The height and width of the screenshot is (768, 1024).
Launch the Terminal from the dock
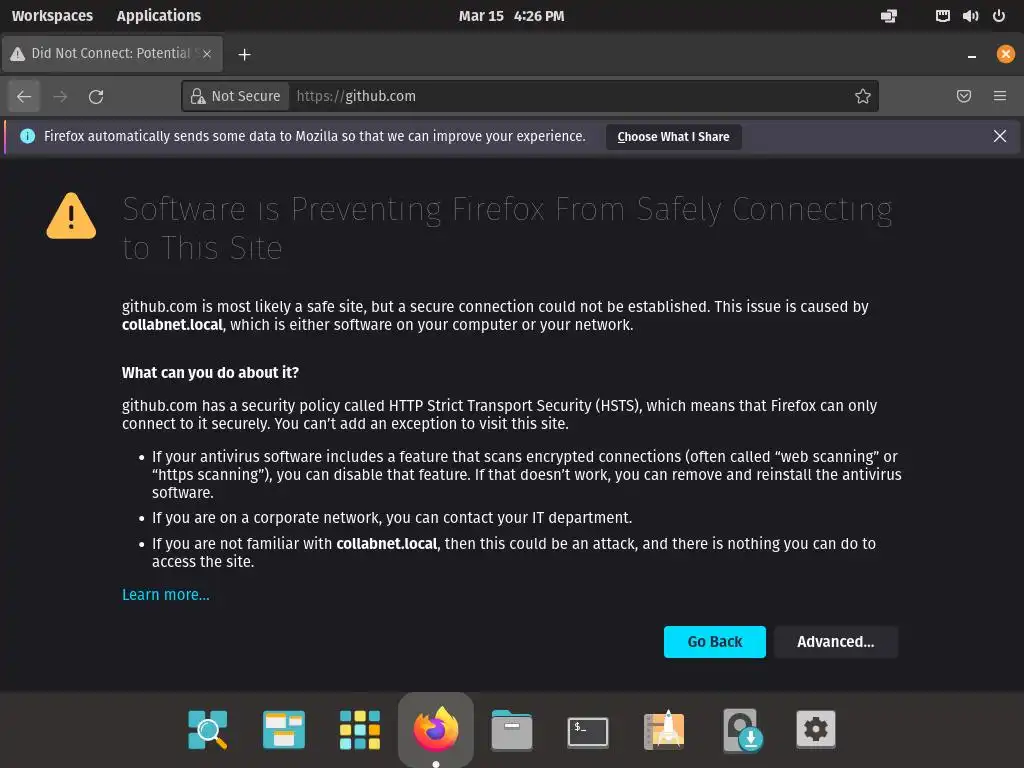(x=588, y=731)
